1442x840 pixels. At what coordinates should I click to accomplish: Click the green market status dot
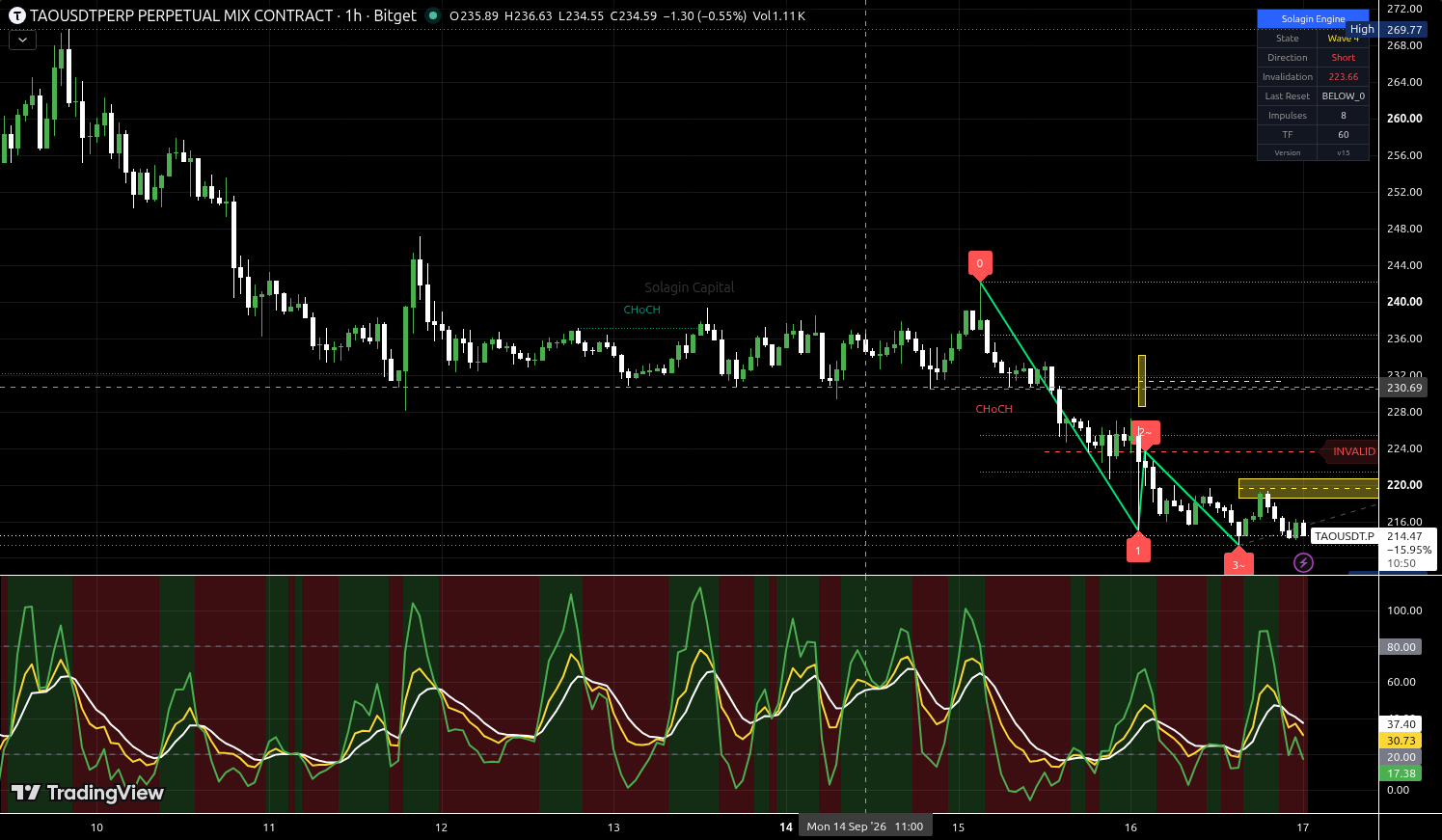432,15
